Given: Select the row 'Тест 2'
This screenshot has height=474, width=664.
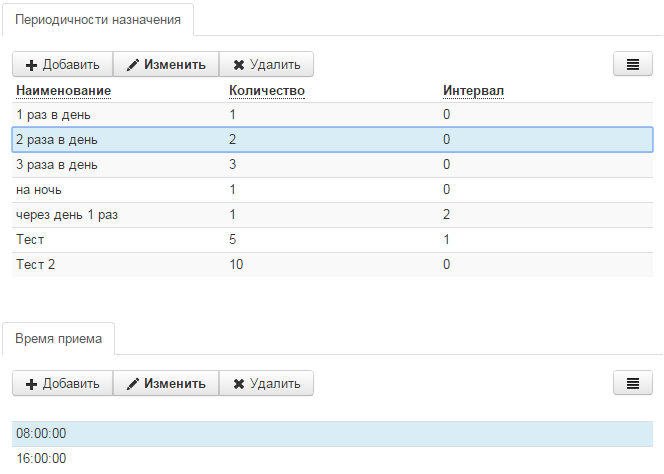Looking at the screenshot, I should pyautogui.click(x=332, y=265).
